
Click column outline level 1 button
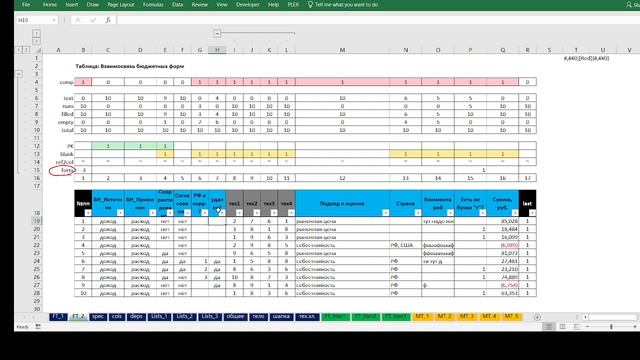(x=36, y=33)
